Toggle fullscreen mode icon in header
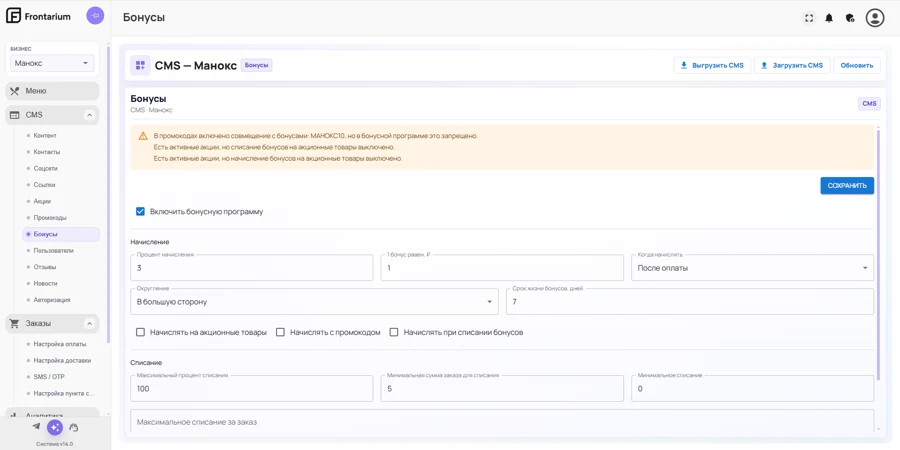The width and height of the screenshot is (900, 450). coord(809,18)
